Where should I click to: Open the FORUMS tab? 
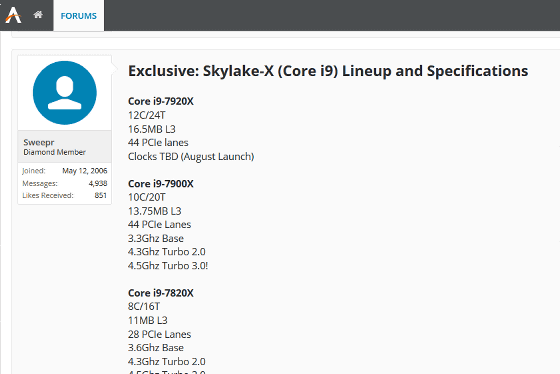79,16
